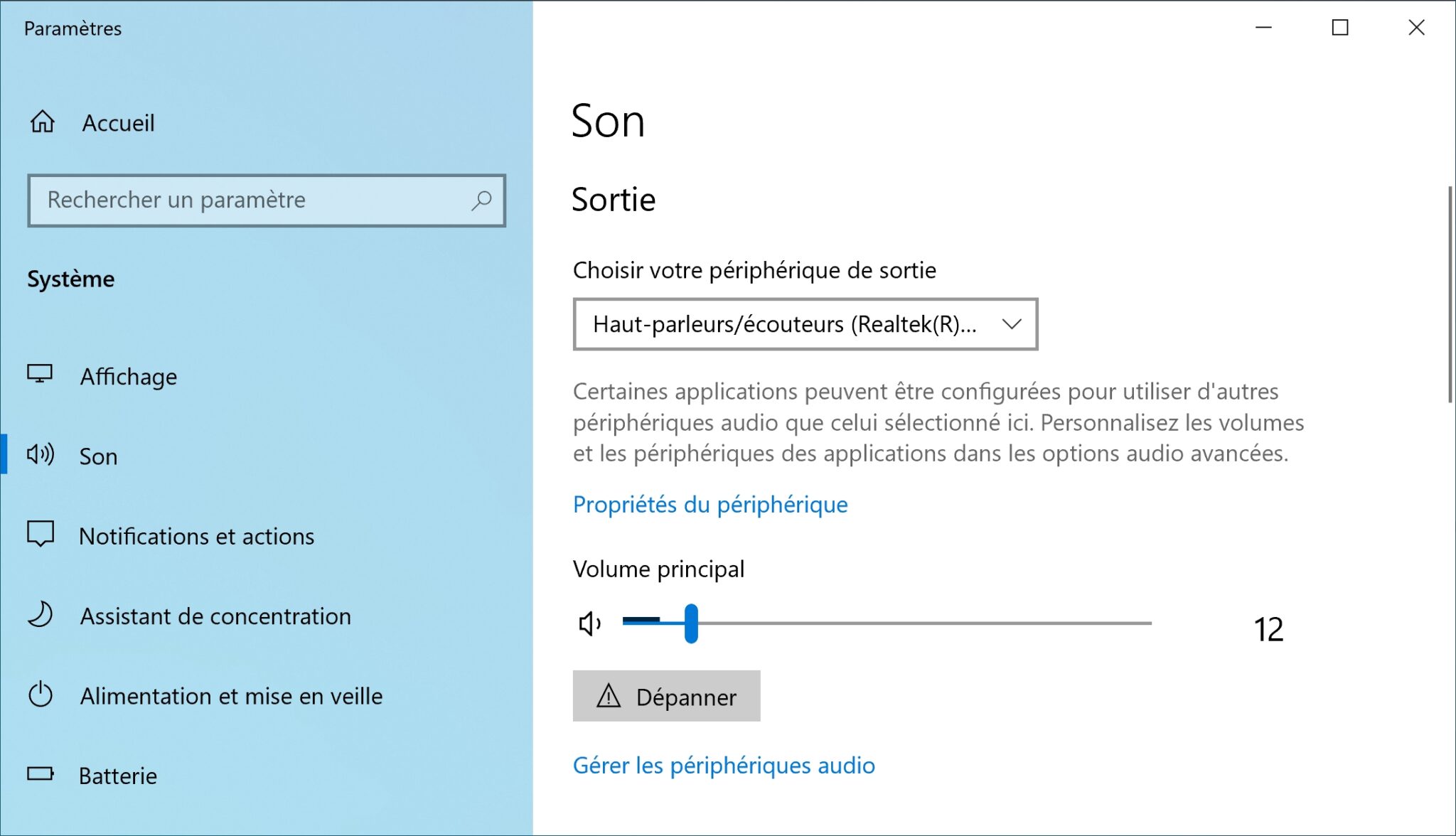This screenshot has height=836, width=1456.
Task: Select the Alimentation et mise en veille icon
Action: [x=41, y=696]
